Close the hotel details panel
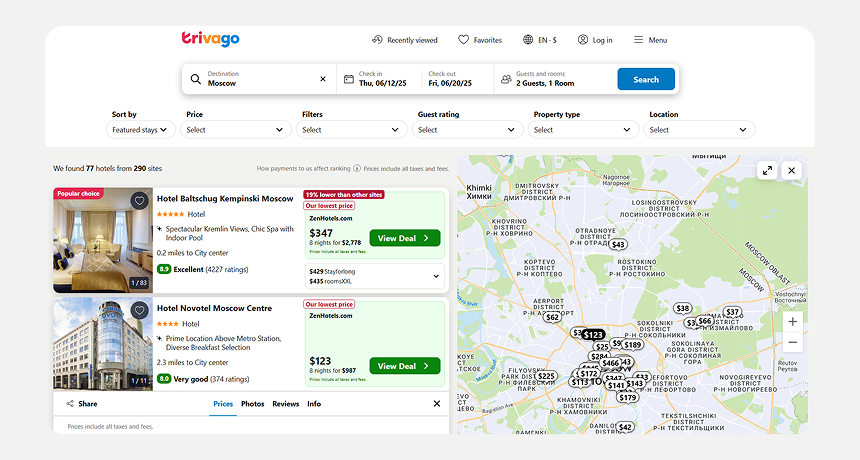Screen dimensions: 860x460 (x=437, y=404)
